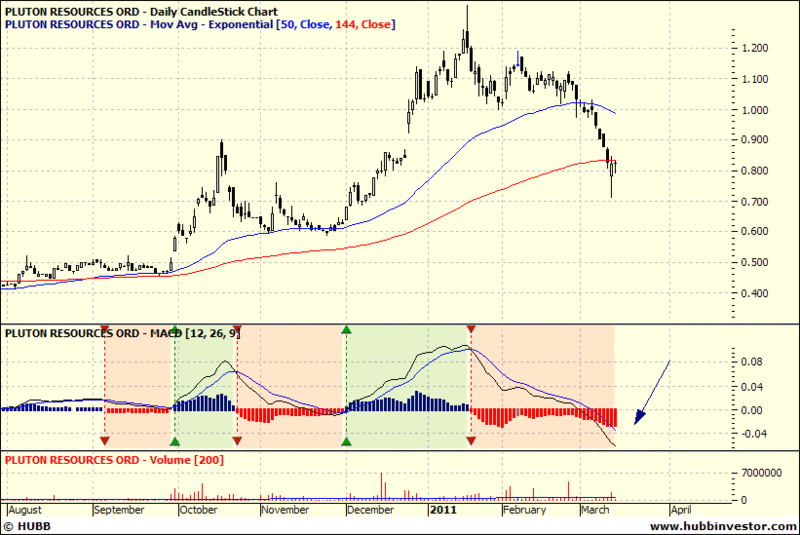Click the 0.08 MACD axis label
Image resolution: width=800 pixels, height=535 pixels.
pyautogui.click(x=752, y=362)
